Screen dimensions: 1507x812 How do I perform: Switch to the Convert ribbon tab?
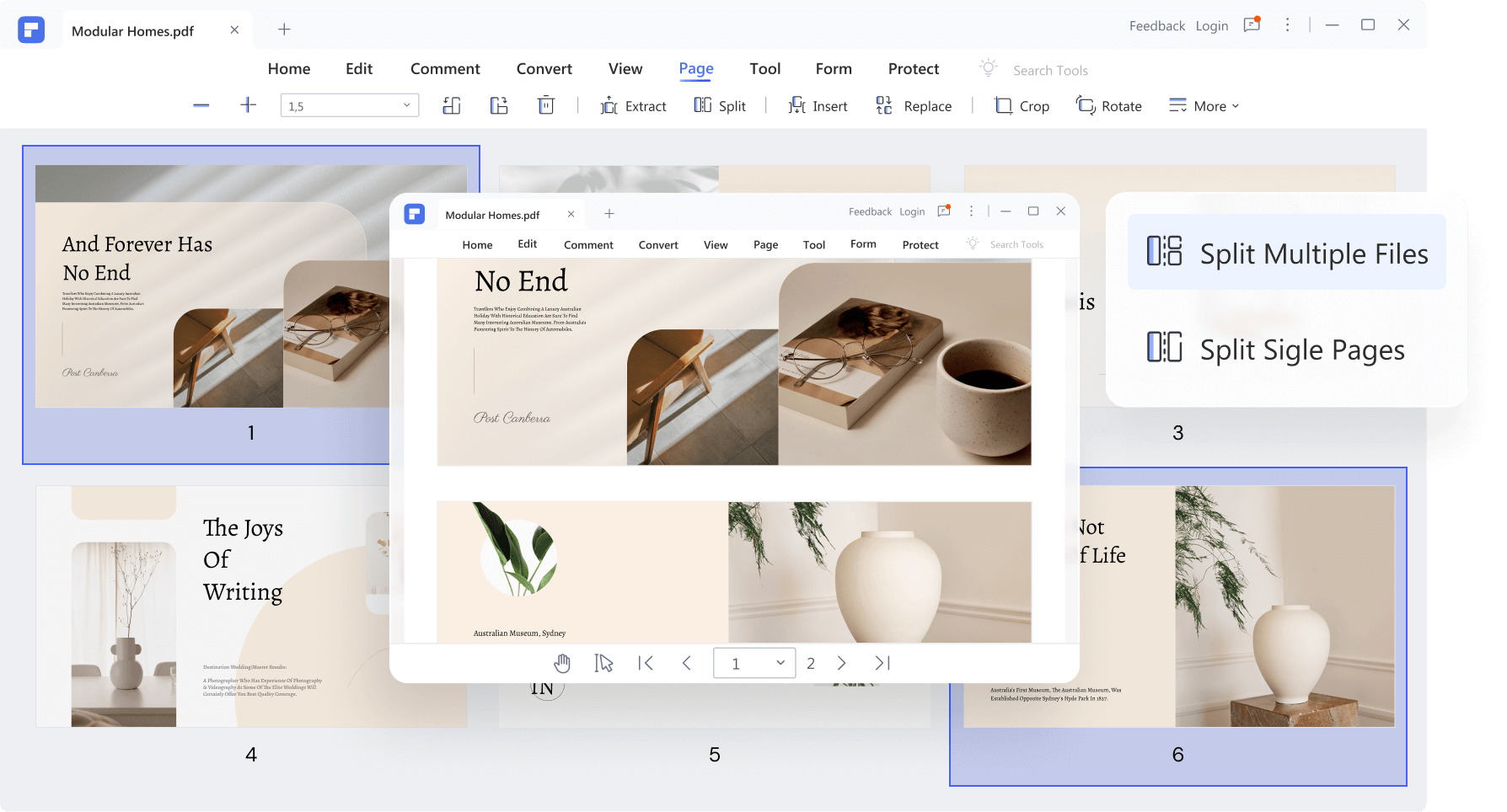544,68
